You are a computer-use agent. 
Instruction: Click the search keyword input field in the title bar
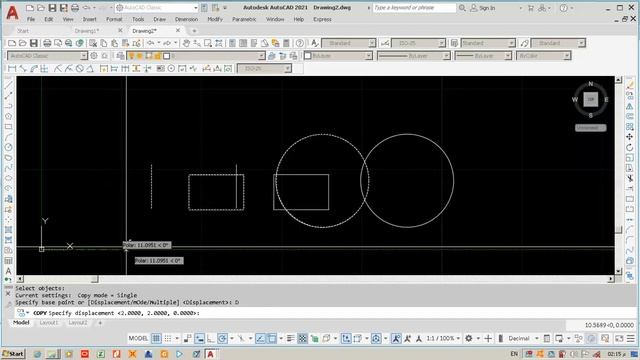(414, 8)
